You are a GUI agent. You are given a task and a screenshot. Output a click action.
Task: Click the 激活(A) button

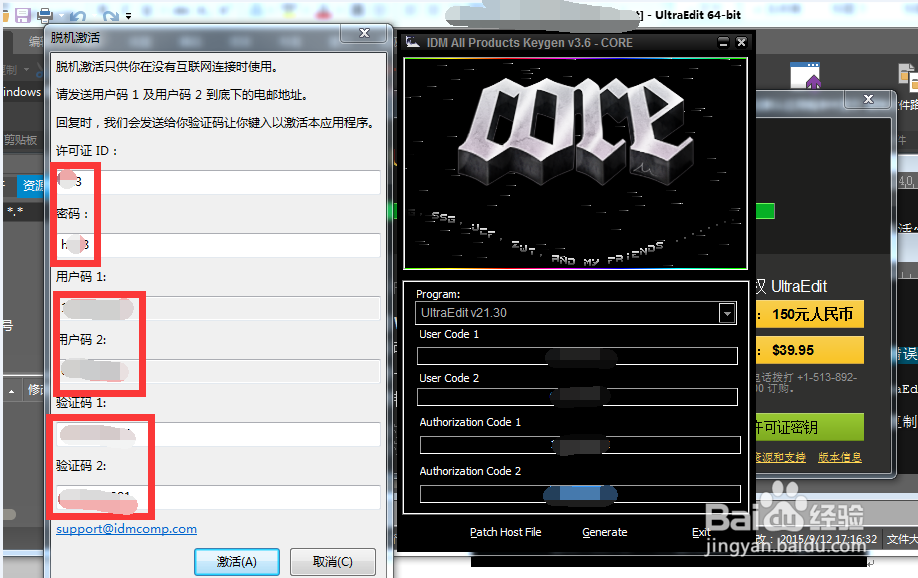coord(237,562)
